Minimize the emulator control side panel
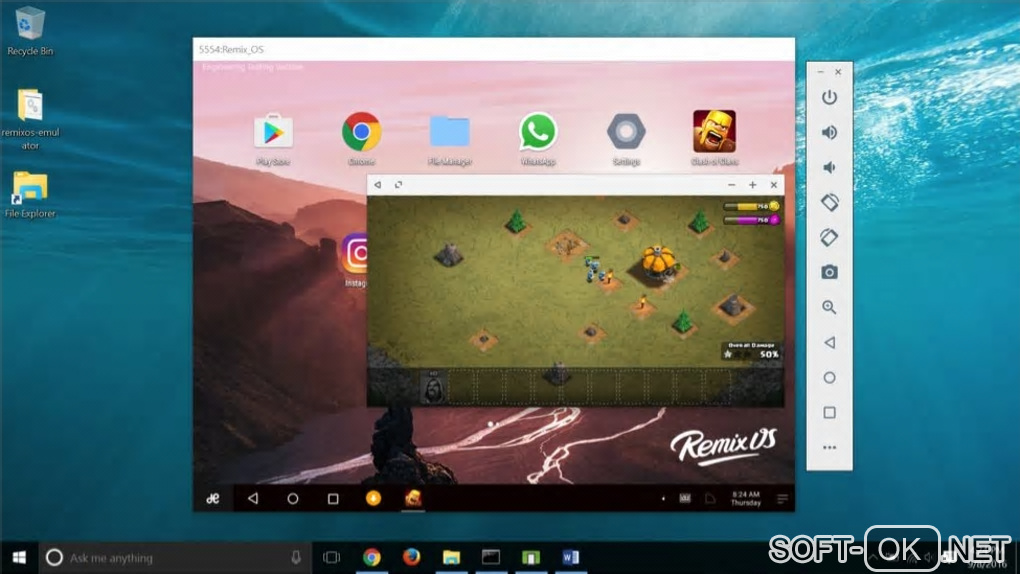Image resolution: width=1020 pixels, height=574 pixels. [x=820, y=72]
